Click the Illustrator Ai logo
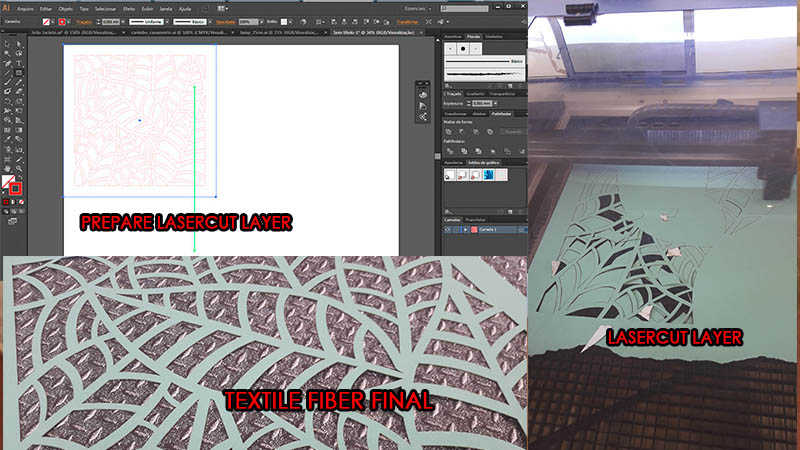Image resolution: width=800 pixels, height=450 pixels. point(6,8)
